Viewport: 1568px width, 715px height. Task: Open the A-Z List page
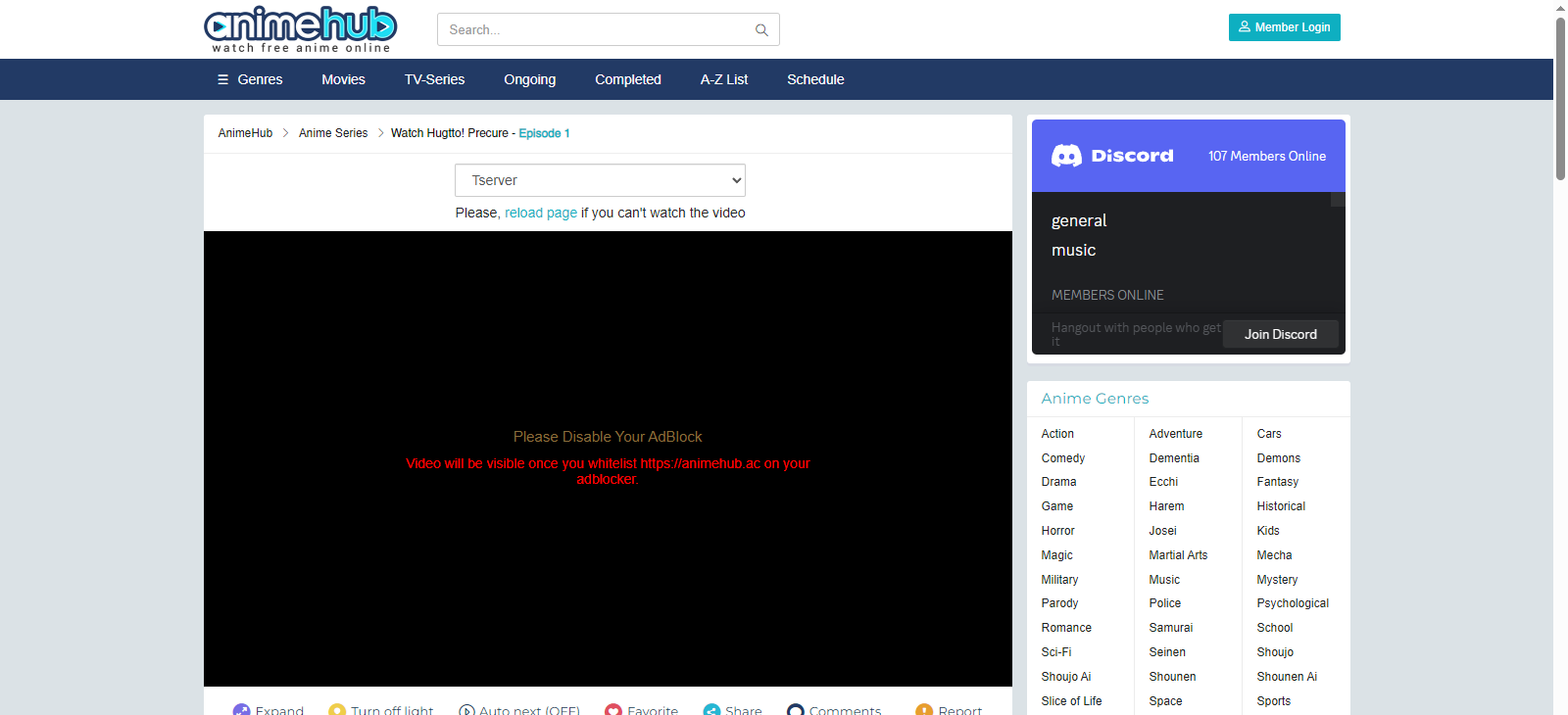(724, 79)
